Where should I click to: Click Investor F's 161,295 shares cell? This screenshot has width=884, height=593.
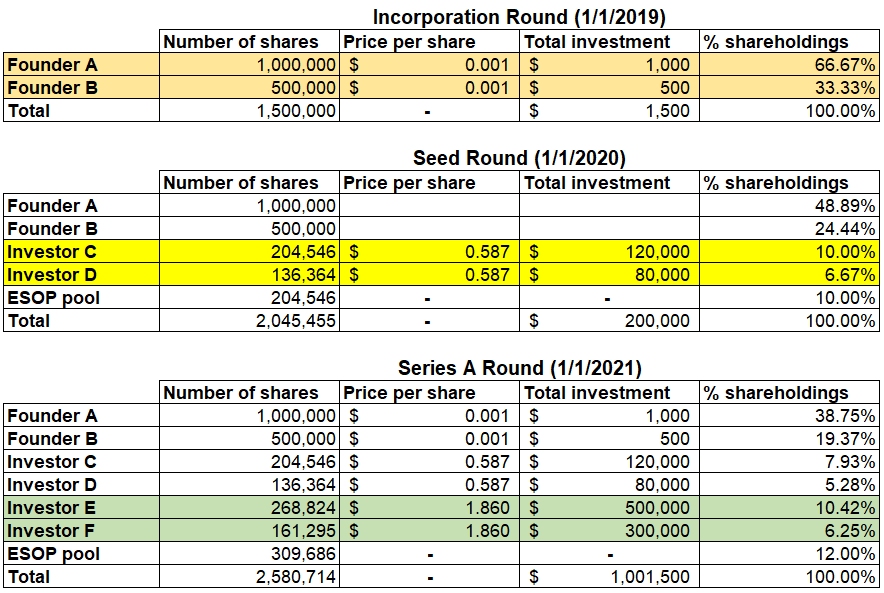249,531
